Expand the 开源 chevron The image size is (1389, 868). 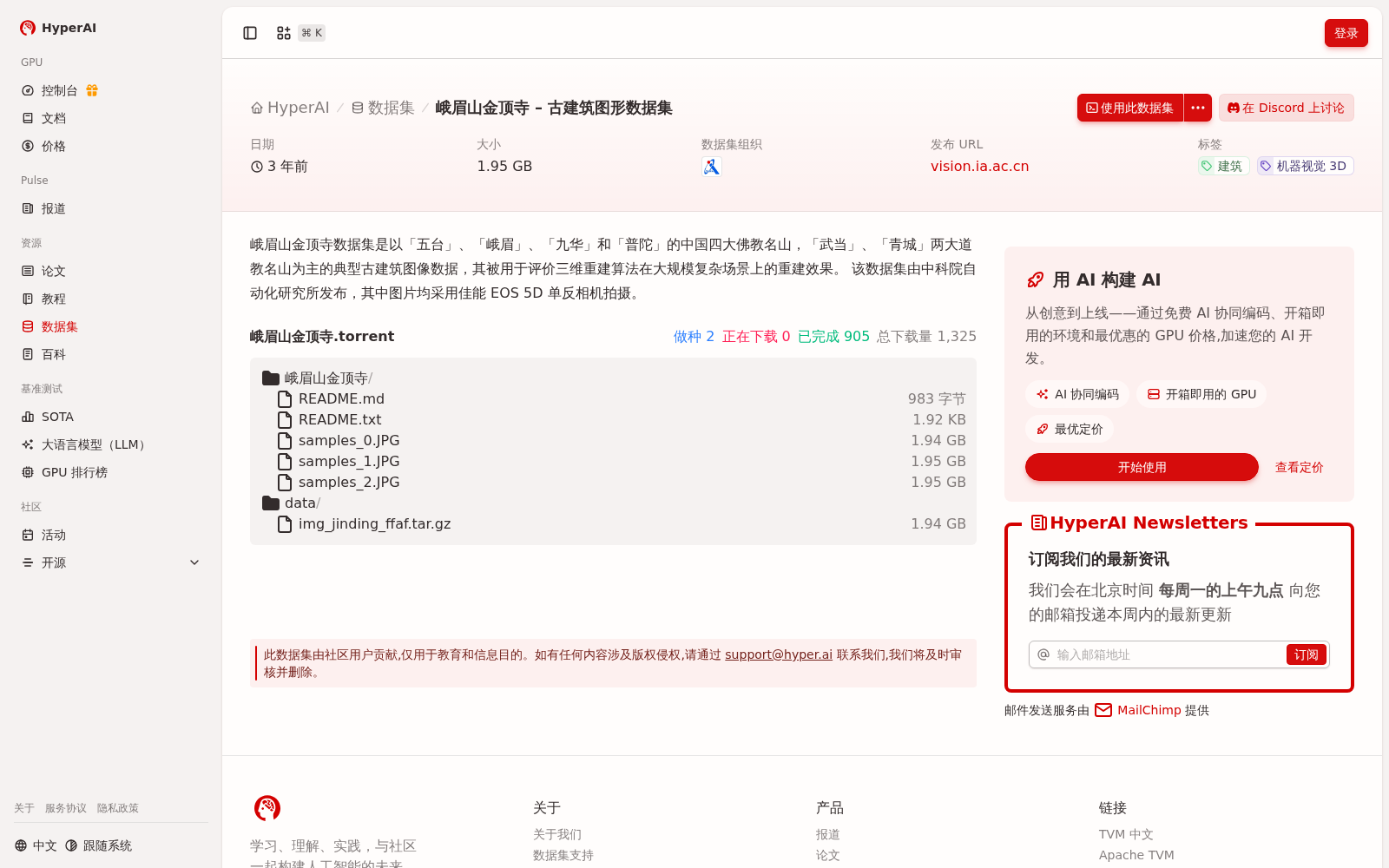tap(194, 562)
